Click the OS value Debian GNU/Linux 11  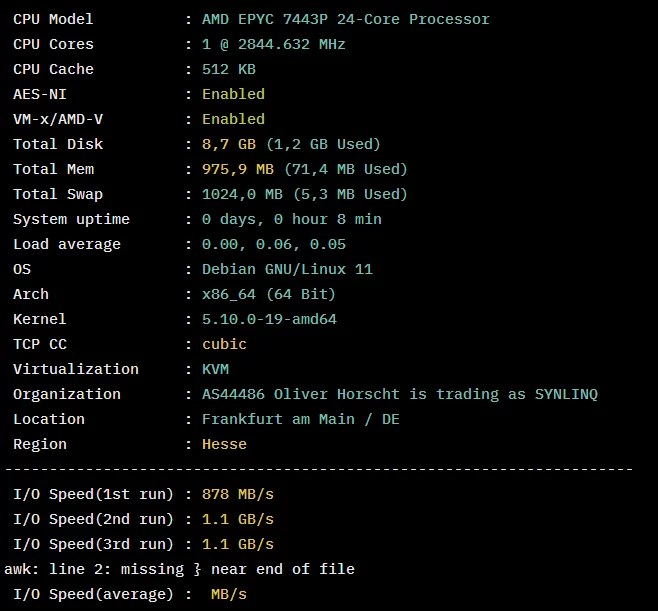[x=287, y=269]
